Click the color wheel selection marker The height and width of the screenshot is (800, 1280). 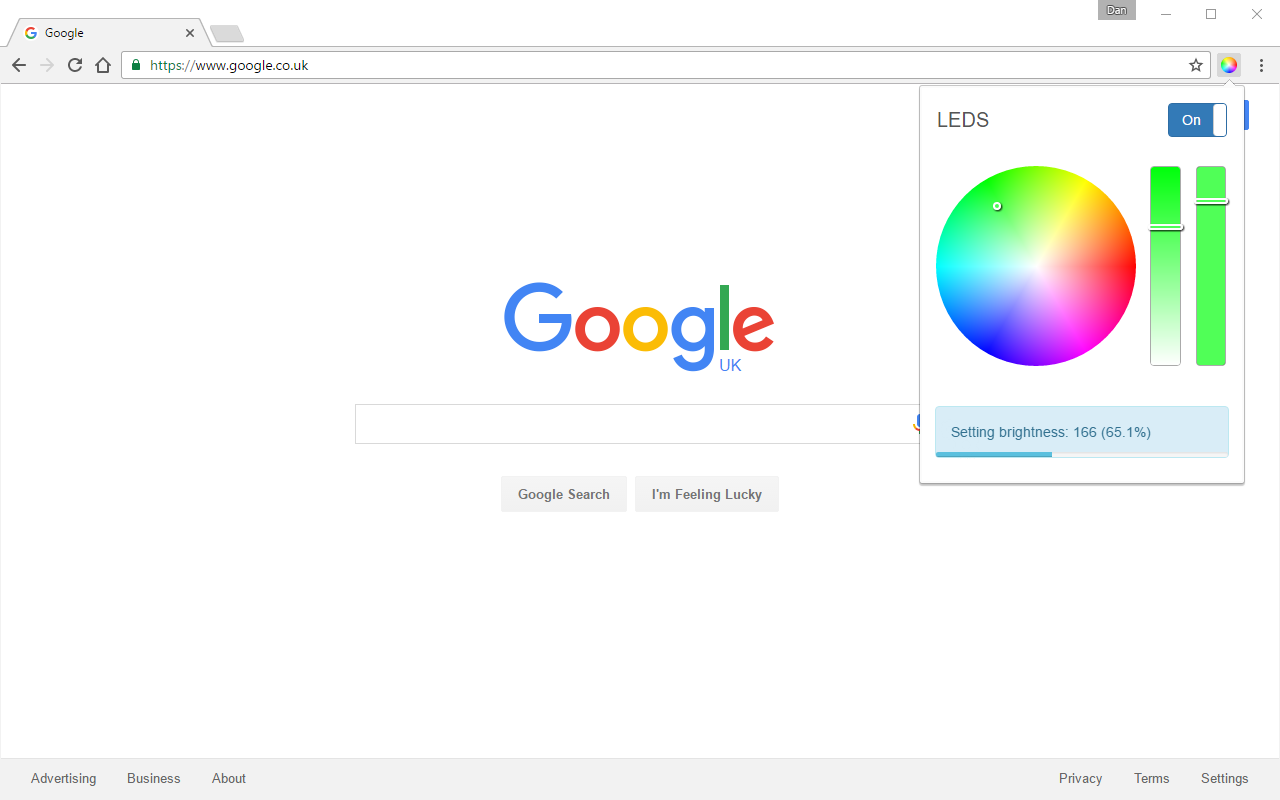[x=997, y=206]
